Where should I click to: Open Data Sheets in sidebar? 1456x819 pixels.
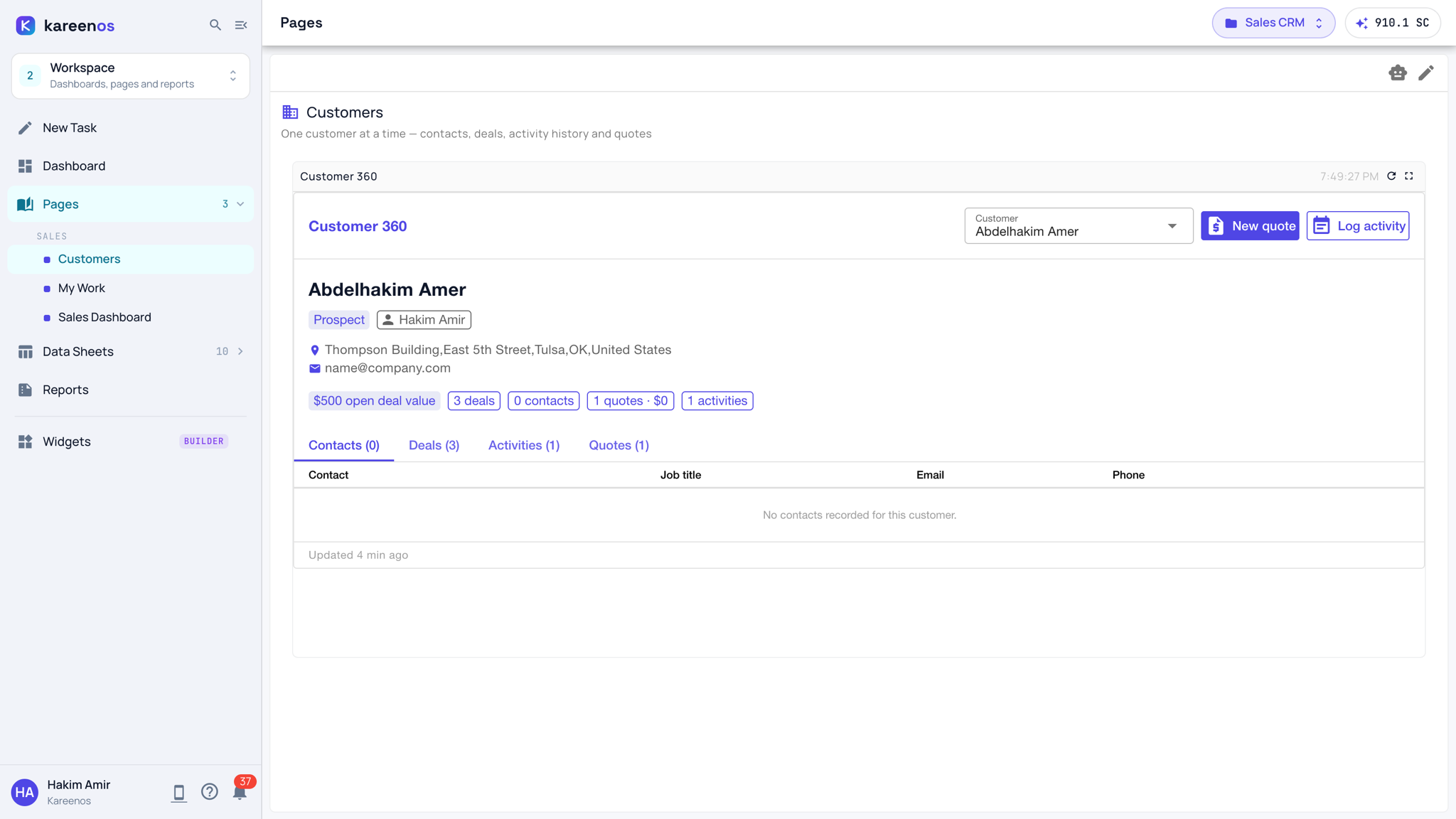point(131,351)
